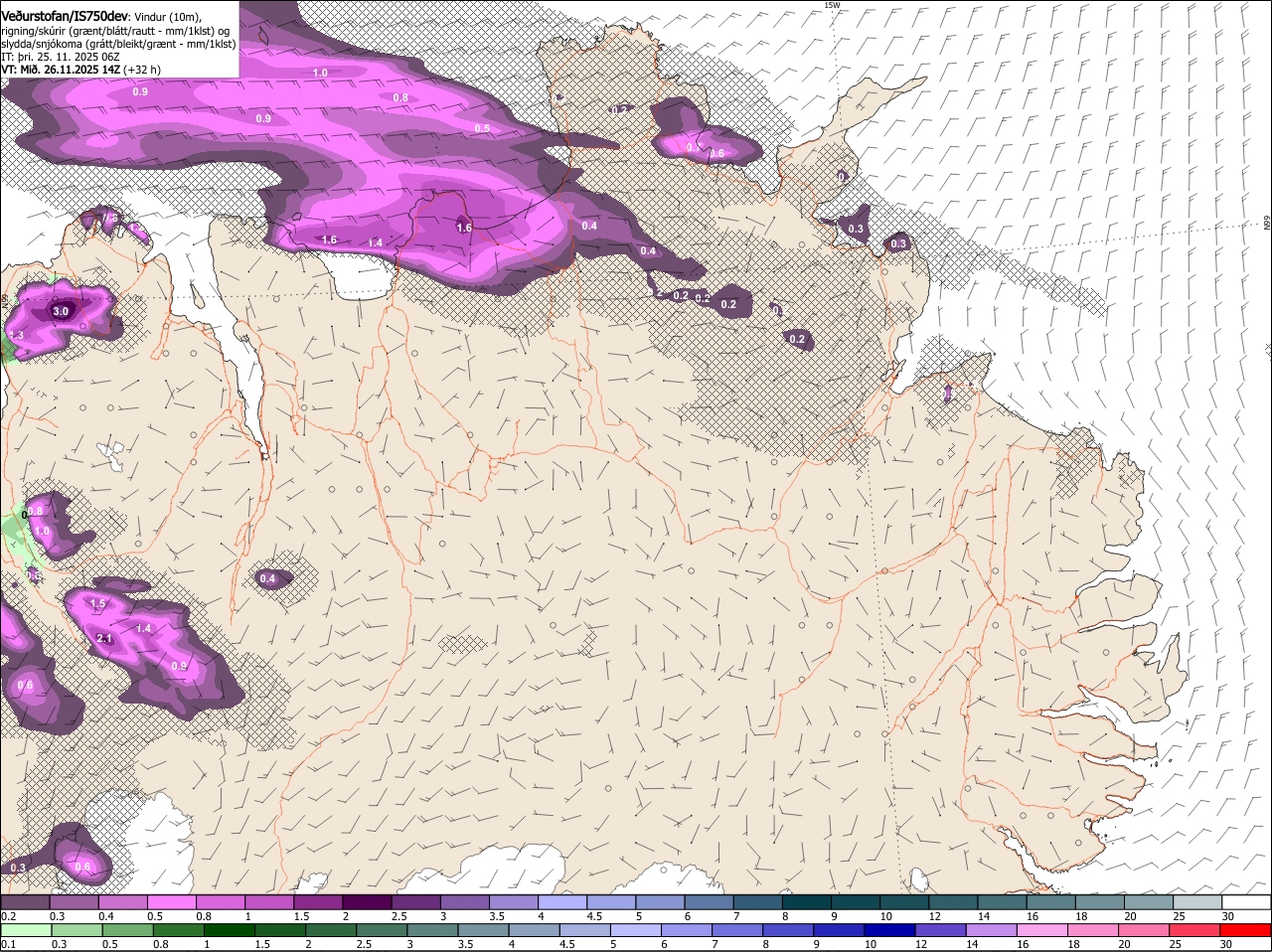This screenshot has height=952, width=1272.
Task: Pick lower legend swatch between 25 and 30
Action: [x=1194, y=930]
